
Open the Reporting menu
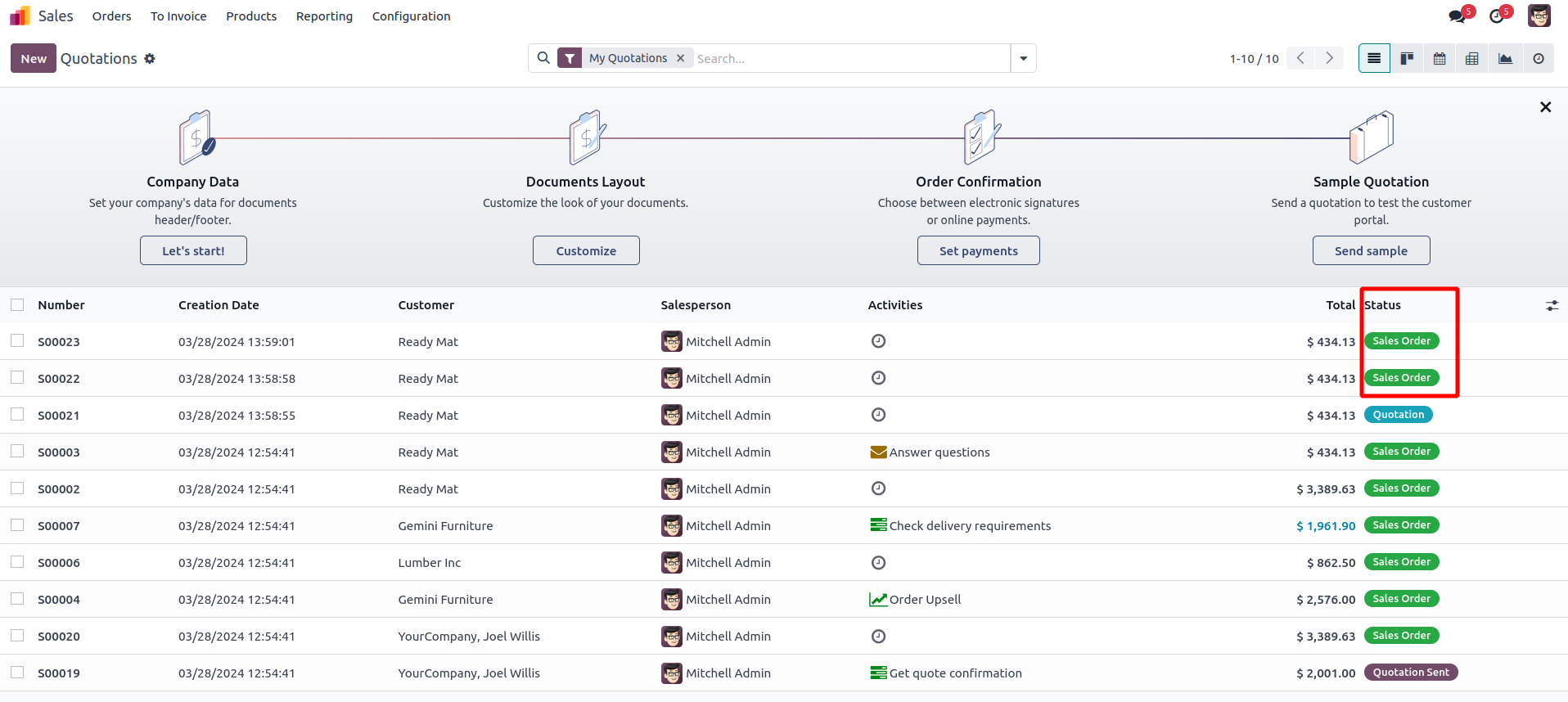[x=324, y=16]
